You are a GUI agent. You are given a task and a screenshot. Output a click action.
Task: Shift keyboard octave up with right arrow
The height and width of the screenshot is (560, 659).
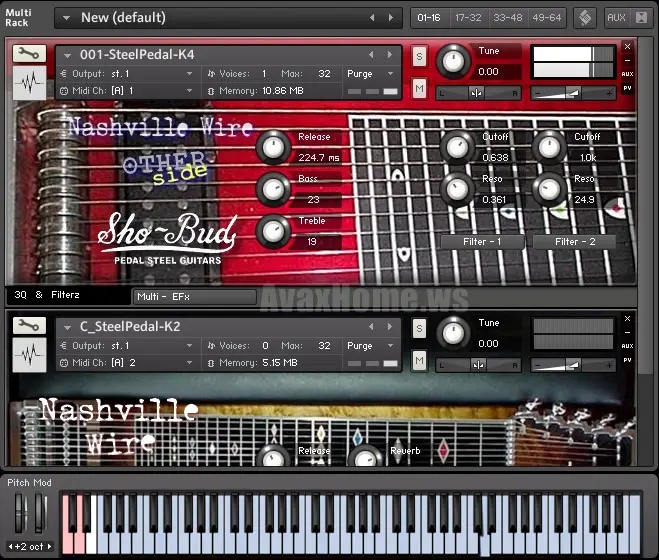50,547
